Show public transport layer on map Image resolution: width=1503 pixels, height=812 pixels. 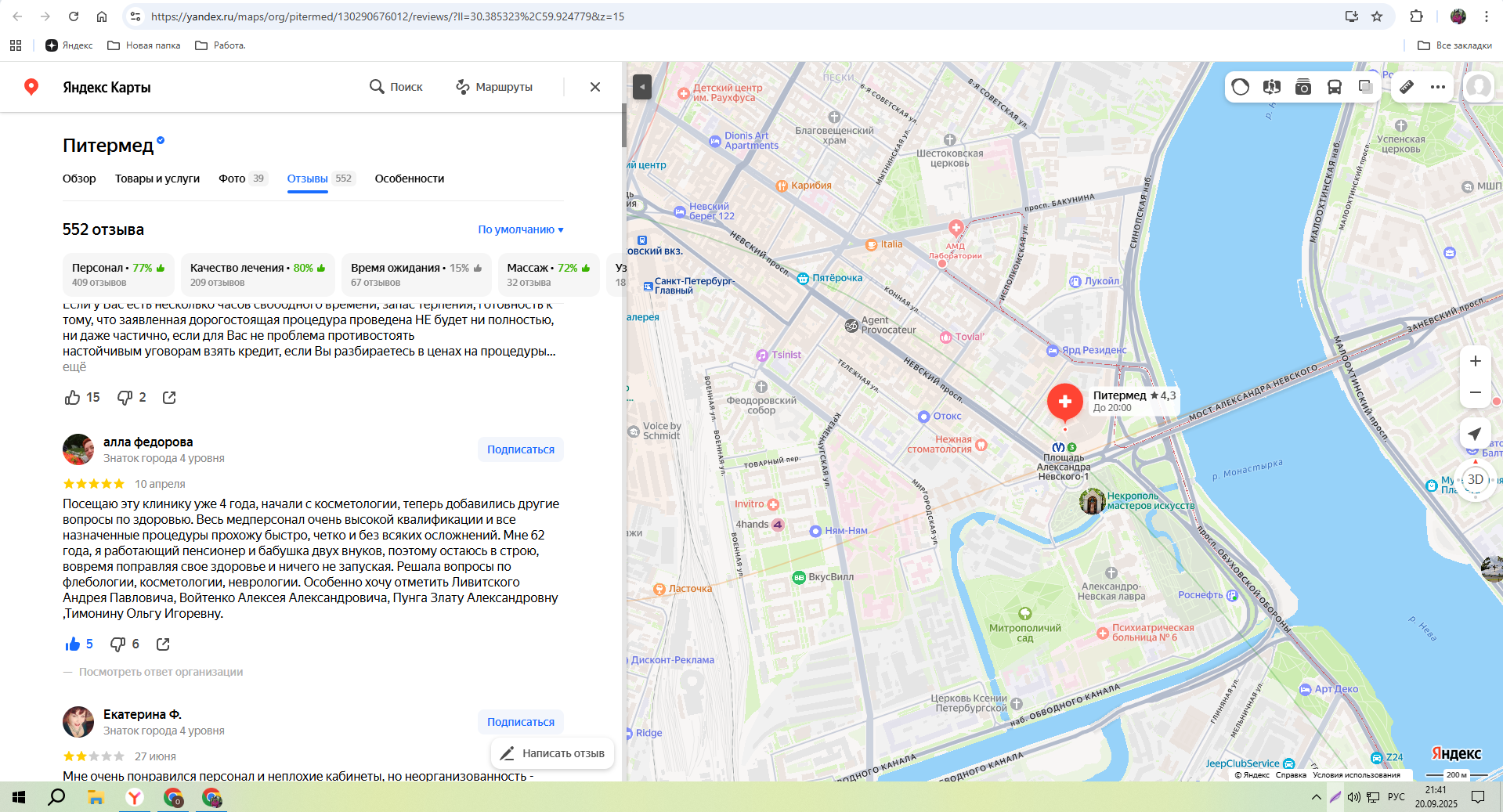pyautogui.click(x=1335, y=87)
